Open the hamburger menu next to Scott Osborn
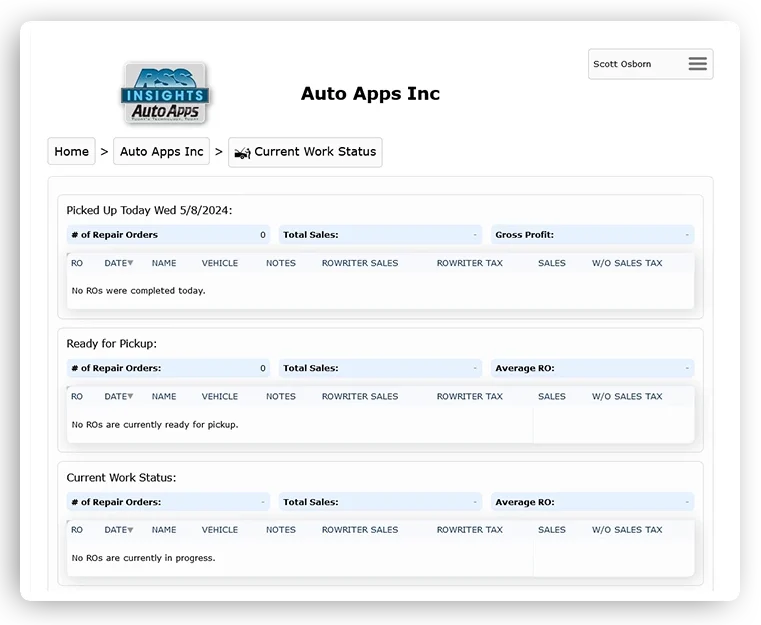The image size is (761, 625). coord(697,64)
